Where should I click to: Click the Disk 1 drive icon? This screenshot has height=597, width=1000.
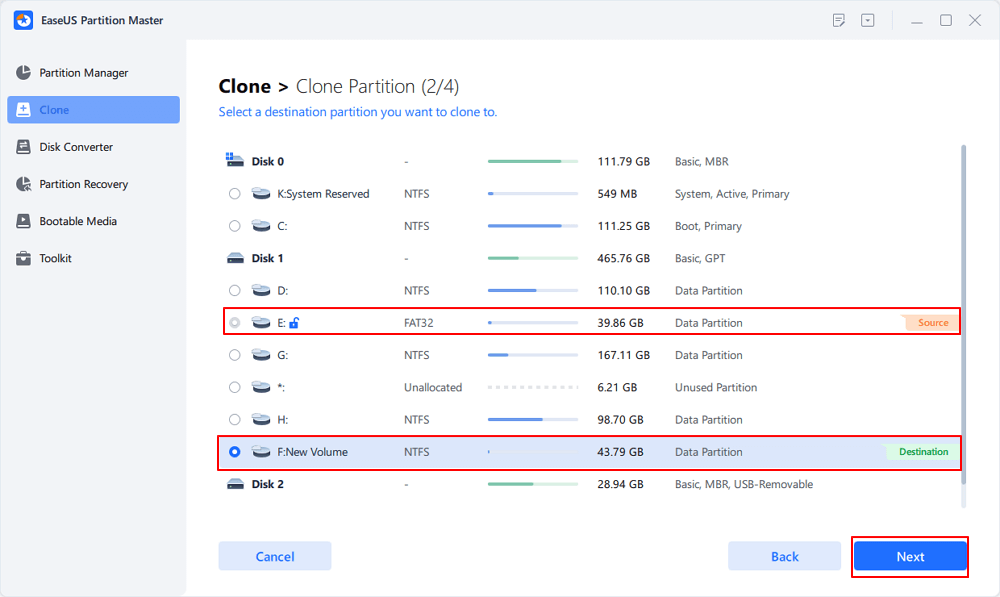pyautogui.click(x=235, y=258)
